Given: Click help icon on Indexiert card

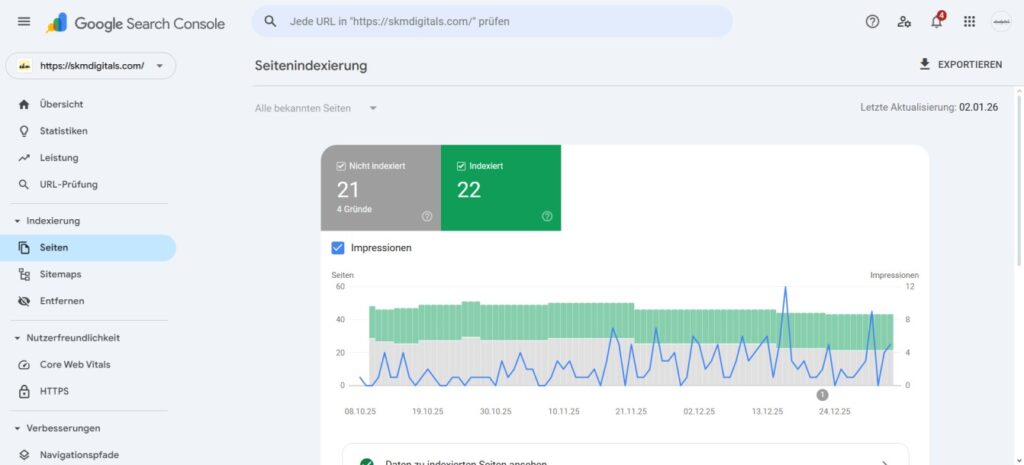Looking at the screenshot, I should [547, 216].
